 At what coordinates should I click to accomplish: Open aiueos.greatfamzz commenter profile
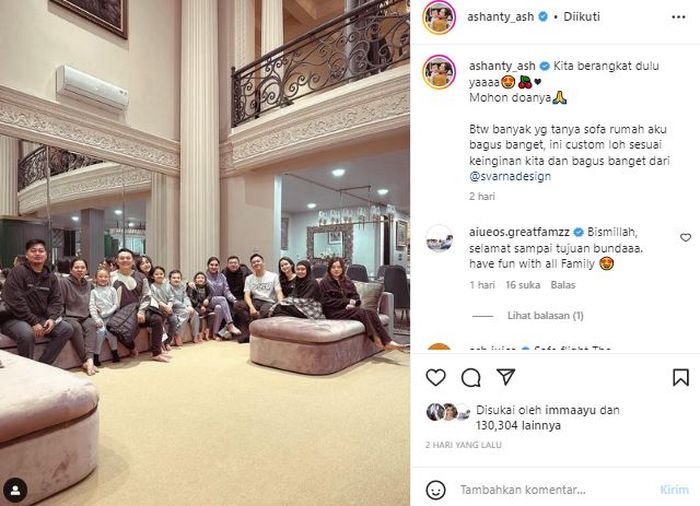pyautogui.click(x=519, y=232)
